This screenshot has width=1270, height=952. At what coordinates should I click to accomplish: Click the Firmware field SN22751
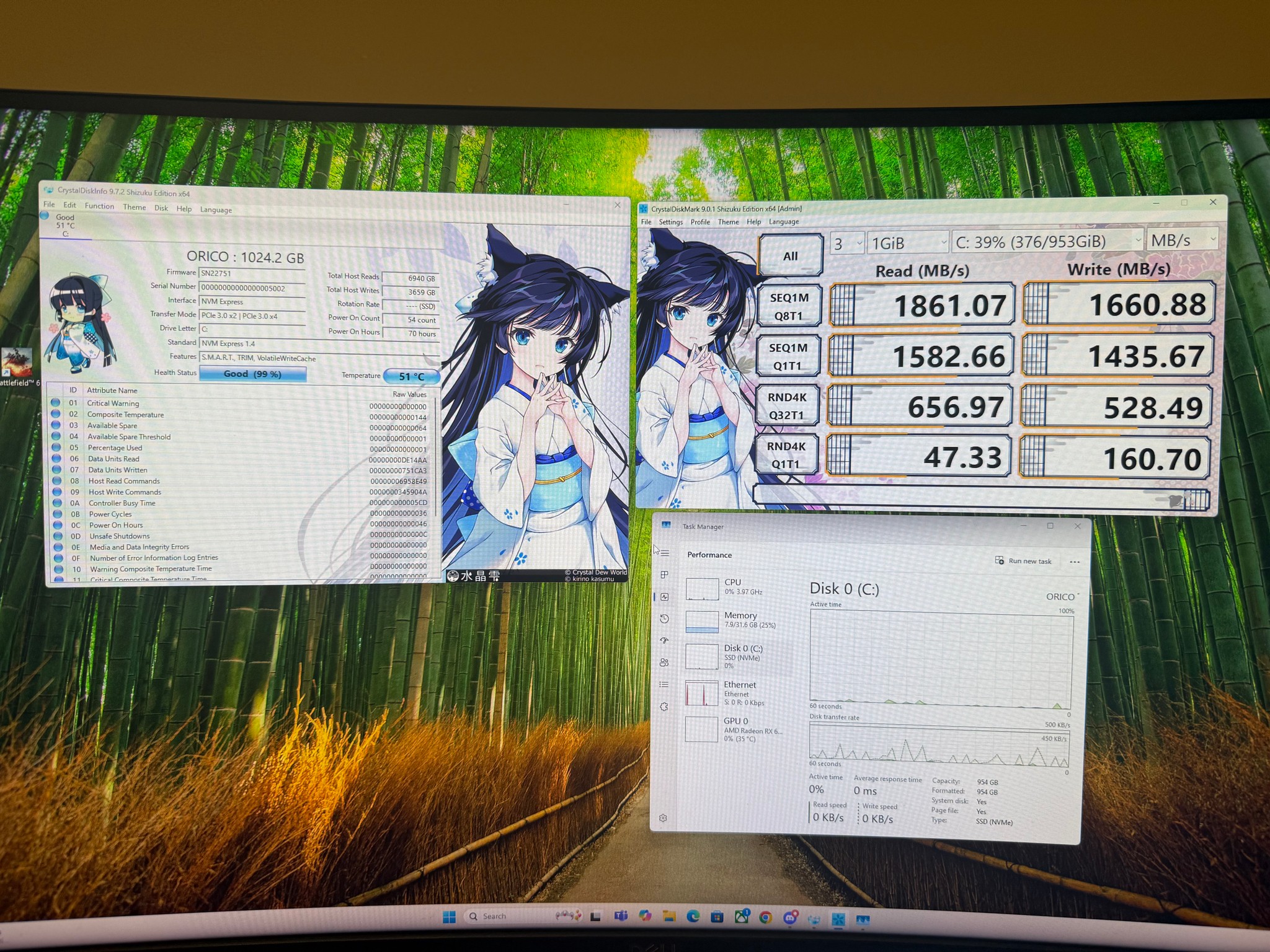[252, 273]
